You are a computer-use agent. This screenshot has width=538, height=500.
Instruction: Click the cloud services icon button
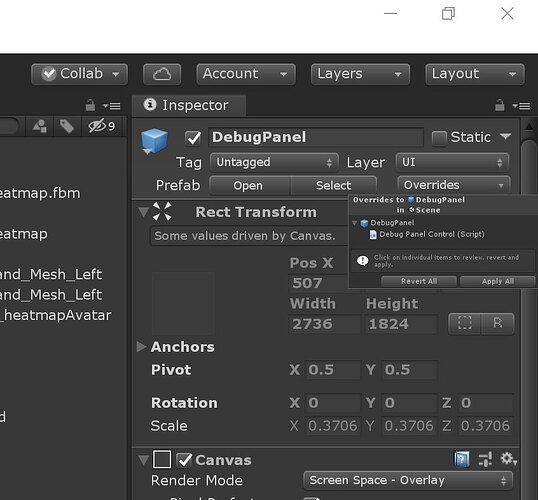tap(162, 74)
